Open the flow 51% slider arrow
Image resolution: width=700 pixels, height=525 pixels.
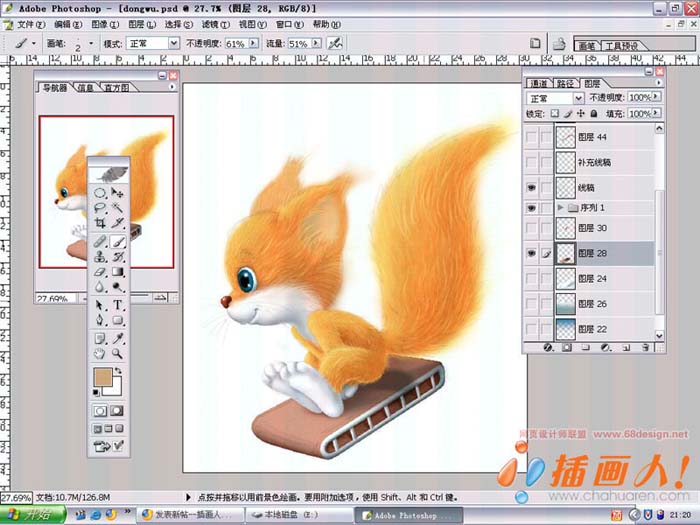(316, 43)
